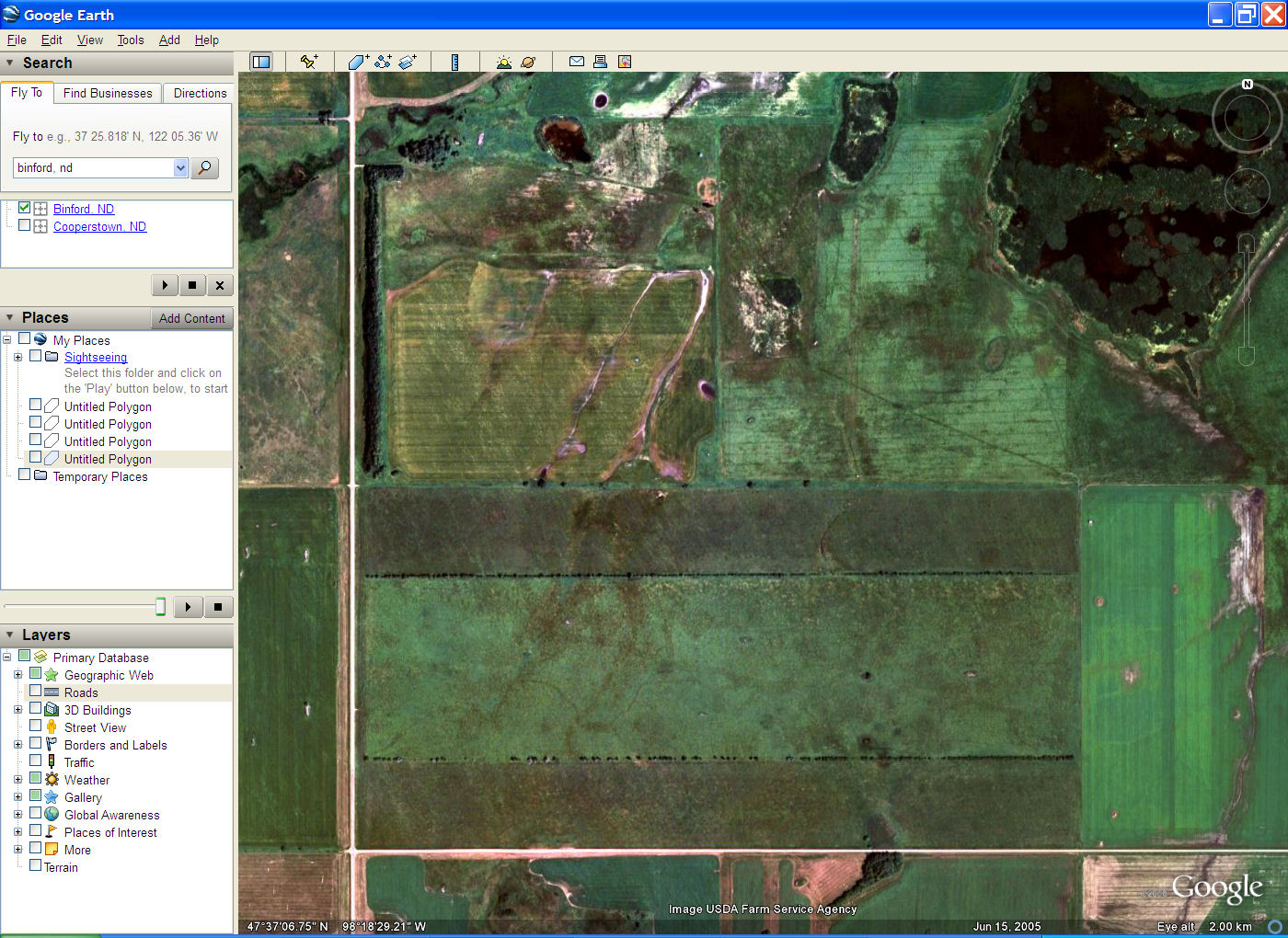Collapse the Places panel triangle
This screenshot has height=938, width=1288.
[x=9, y=317]
